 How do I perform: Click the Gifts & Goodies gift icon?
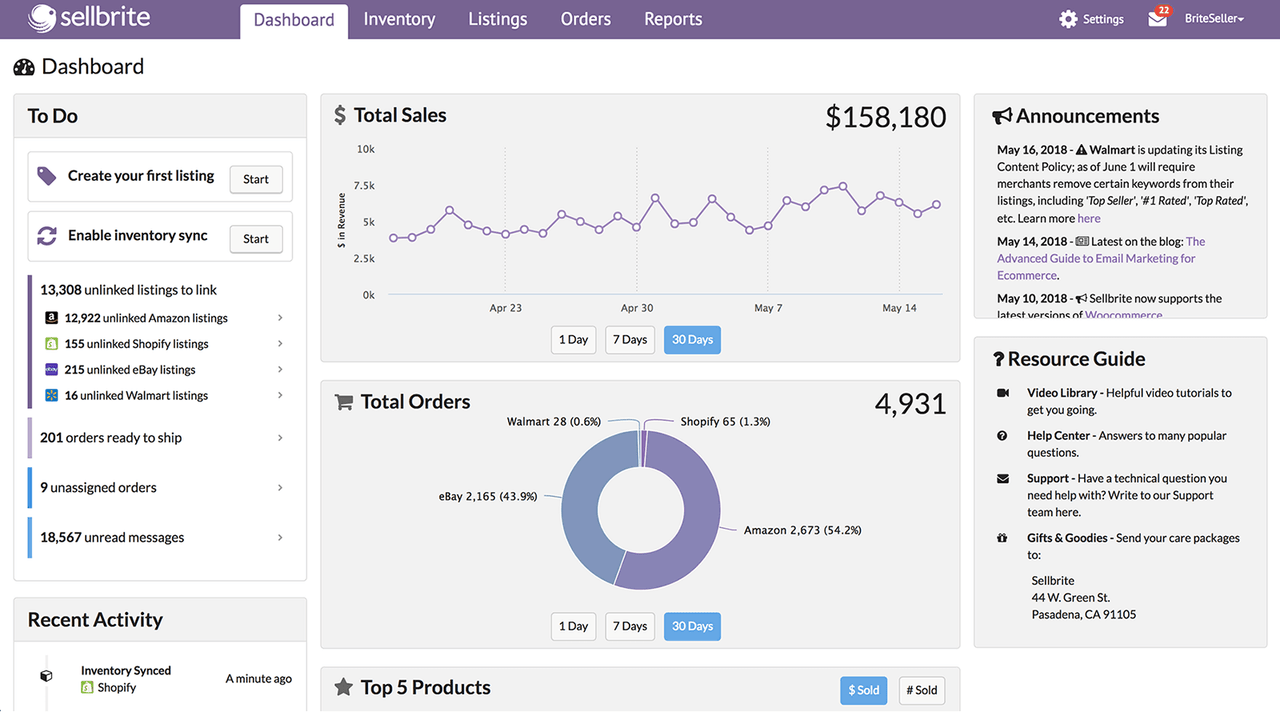[x=1002, y=538]
